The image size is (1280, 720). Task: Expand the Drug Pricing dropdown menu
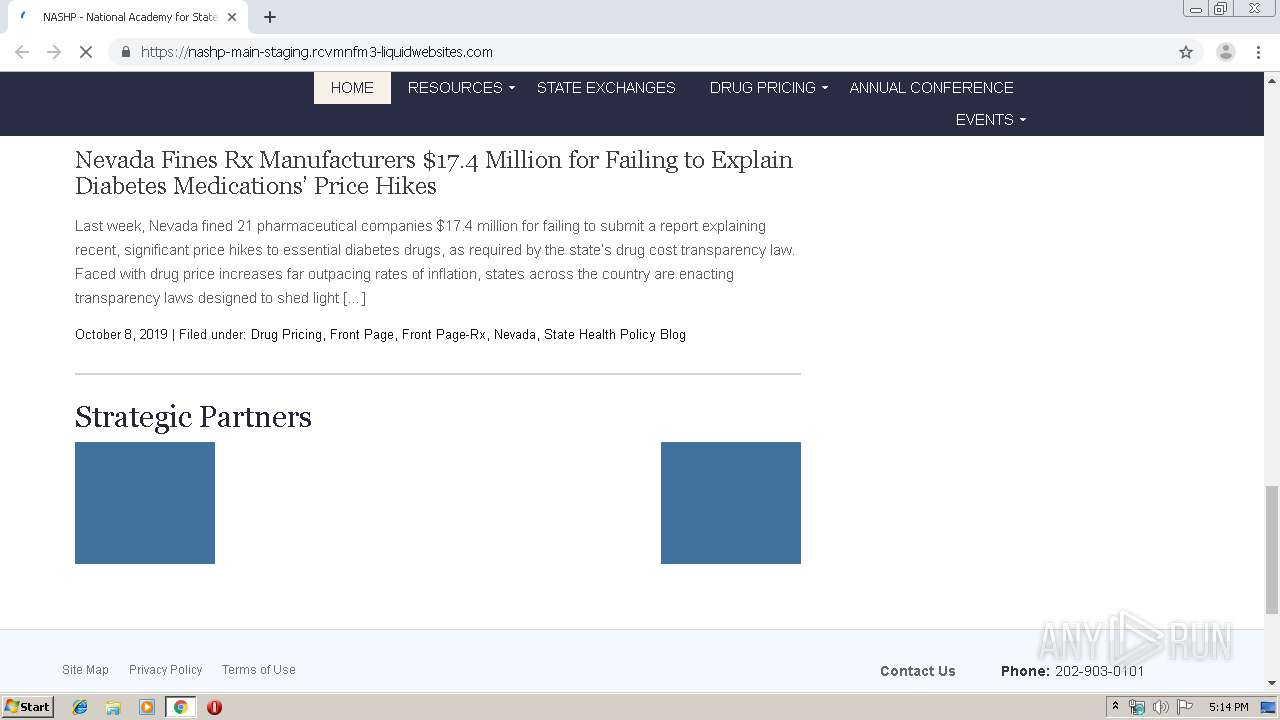coord(768,88)
